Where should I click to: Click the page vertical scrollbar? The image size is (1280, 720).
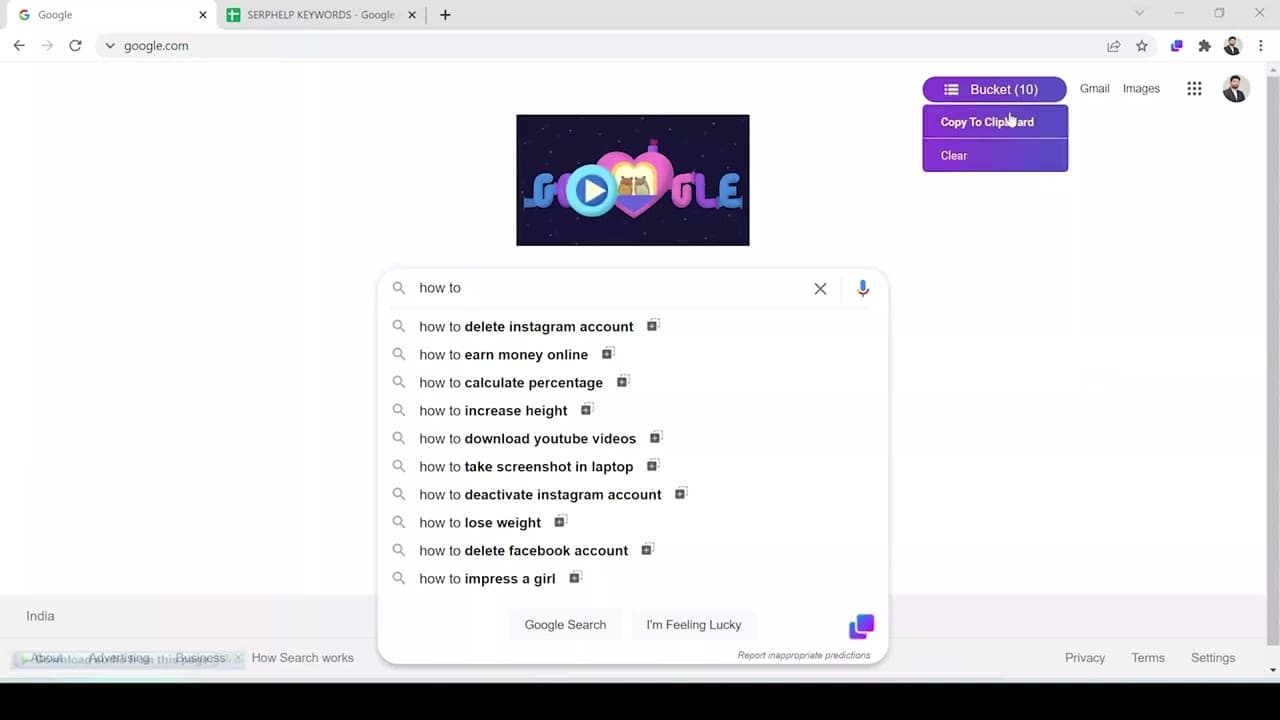[1272, 360]
